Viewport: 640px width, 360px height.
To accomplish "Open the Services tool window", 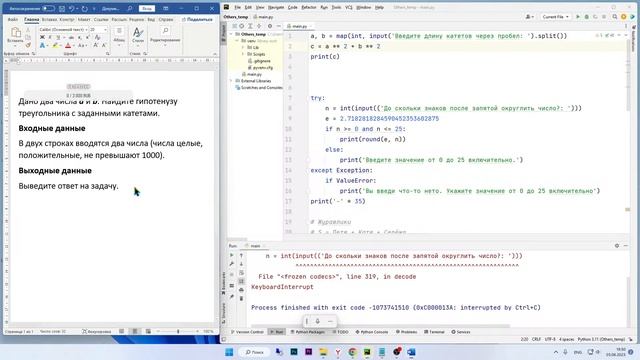I will click(x=461, y=332).
